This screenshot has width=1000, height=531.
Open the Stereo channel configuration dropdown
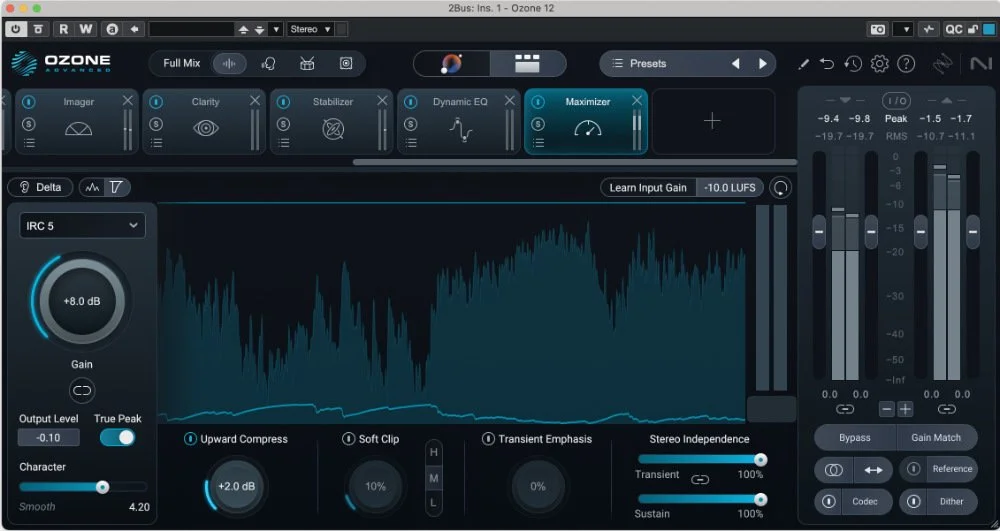coord(310,29)
